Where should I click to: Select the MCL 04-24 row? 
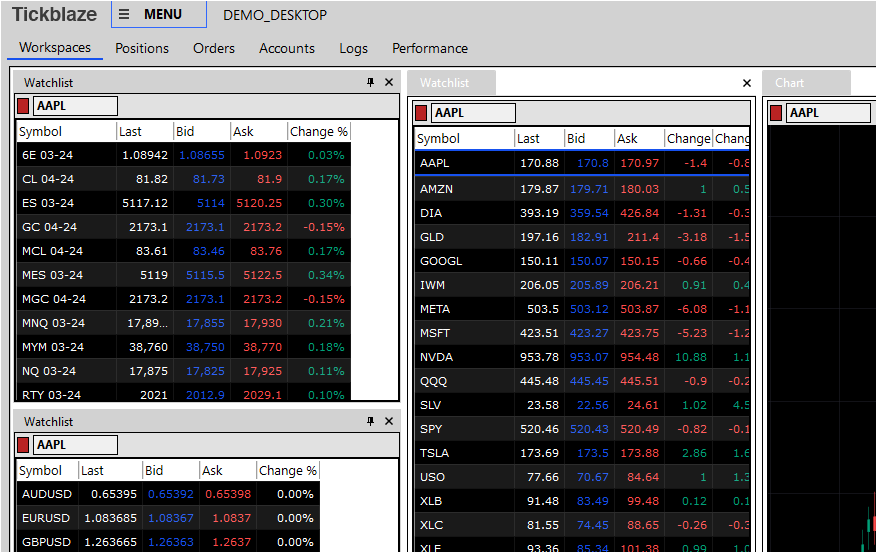coord(184,251)
